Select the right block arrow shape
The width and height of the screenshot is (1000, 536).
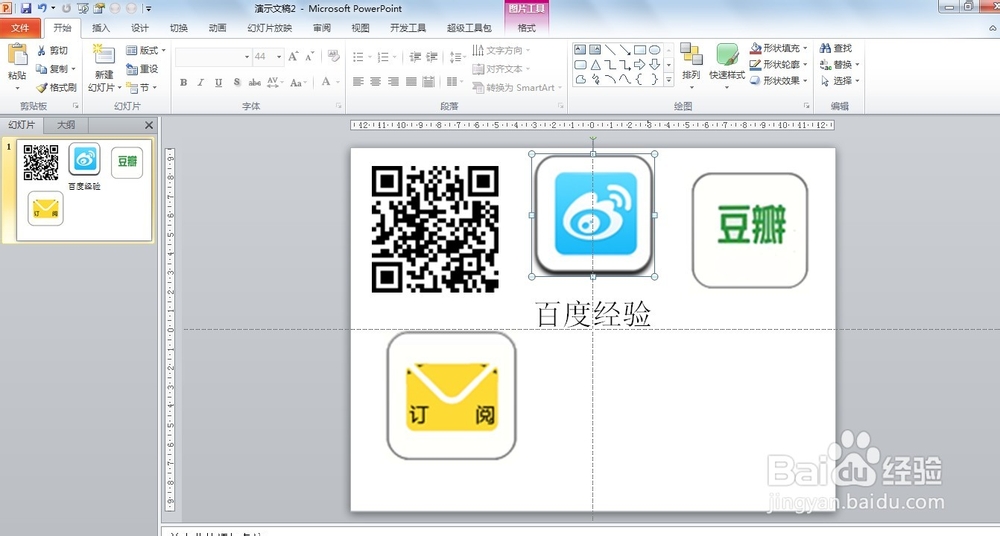coord(640,64)
